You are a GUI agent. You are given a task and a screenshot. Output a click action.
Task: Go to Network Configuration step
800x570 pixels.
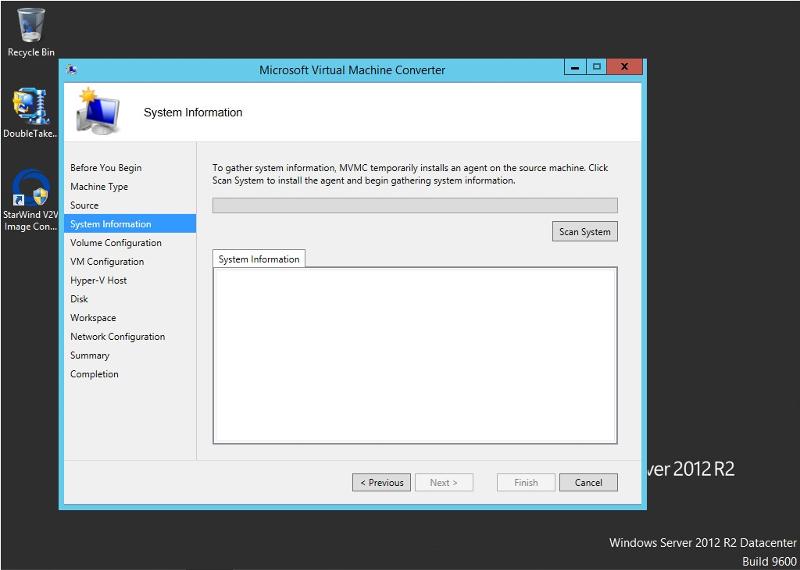coord(117,337)
